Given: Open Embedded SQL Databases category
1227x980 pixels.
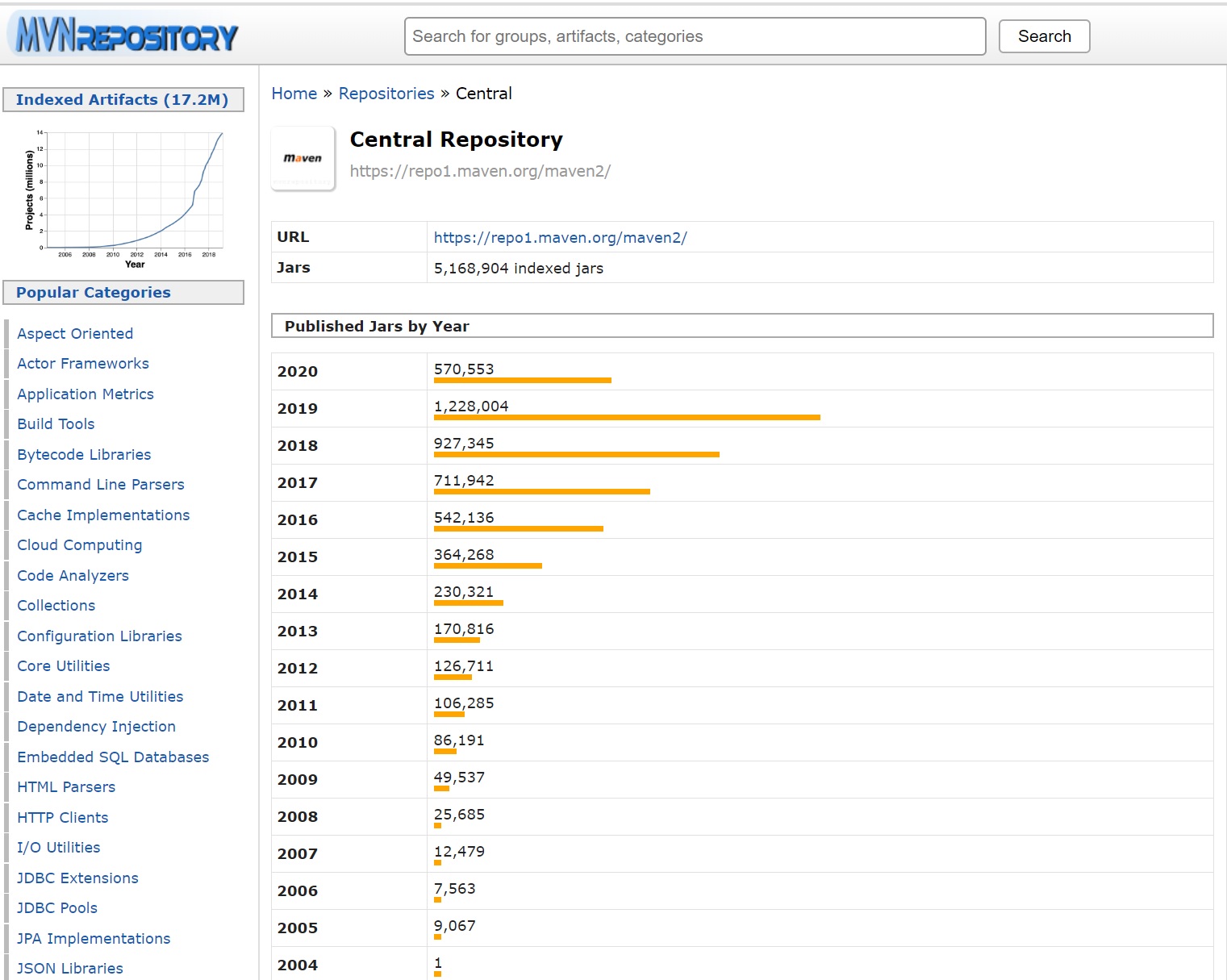Looking at the screenshot, I should coord(113,757).
